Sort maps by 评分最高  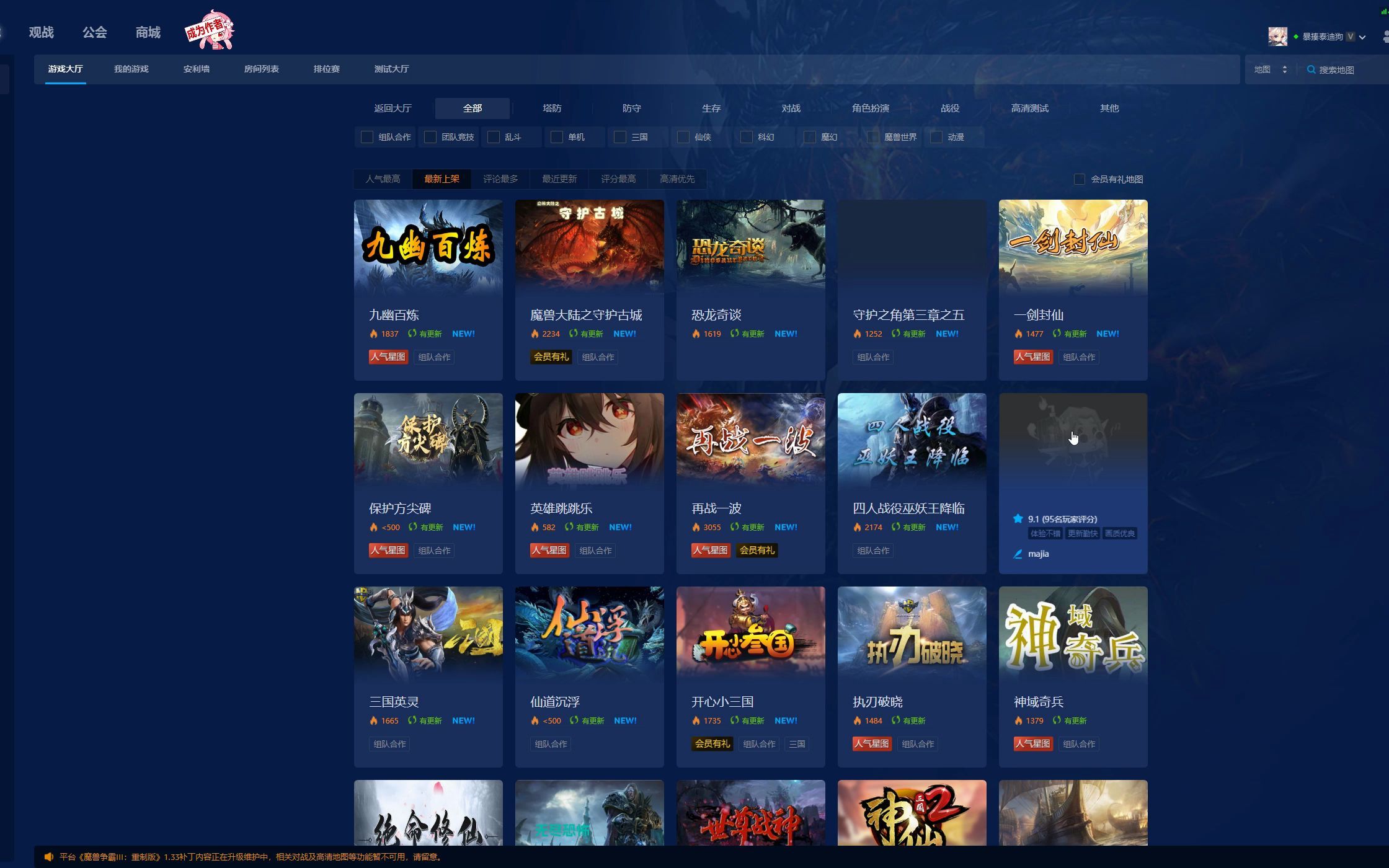[618, 179]
